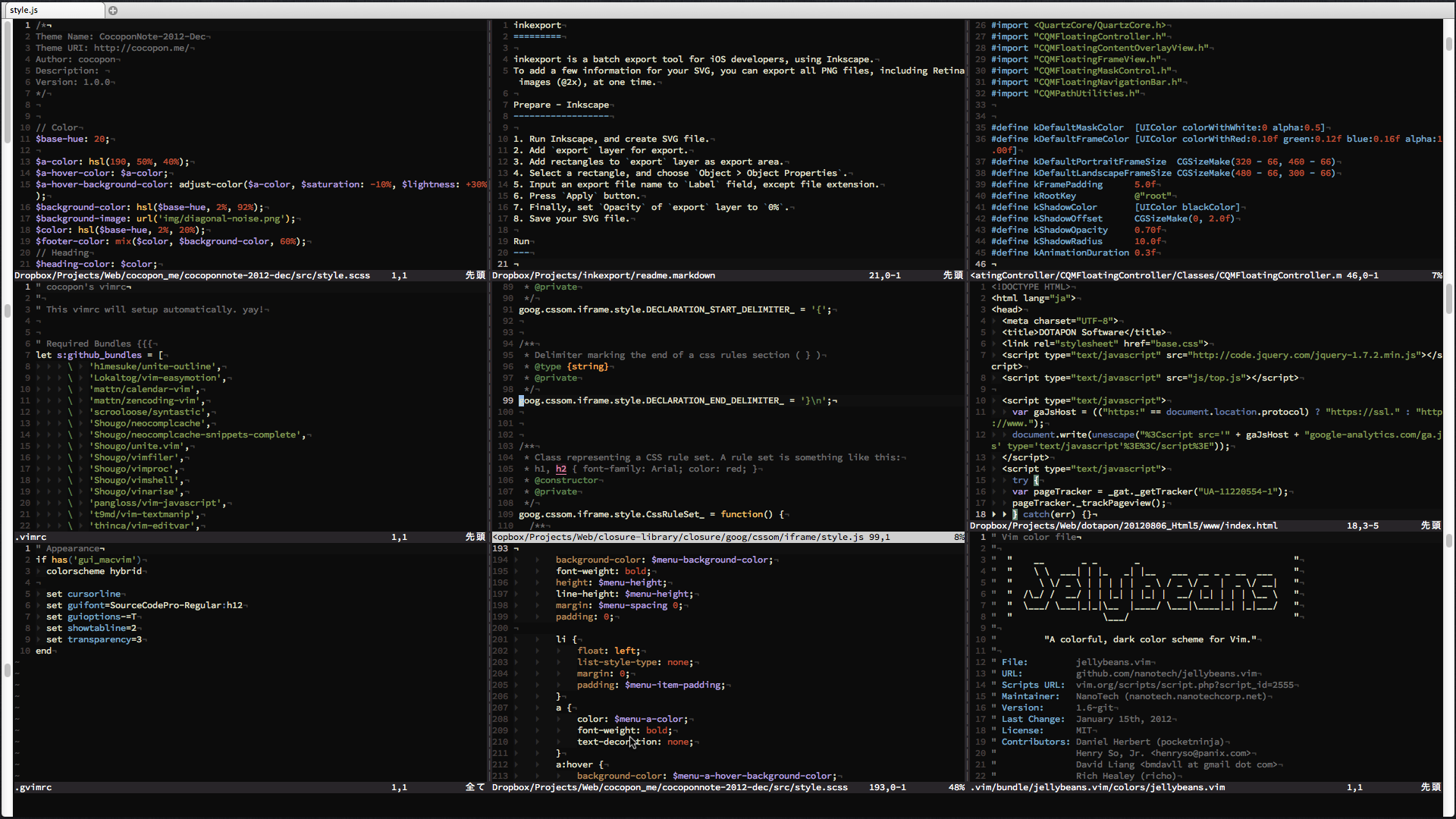Click the 'a:hover {' line
Image resolution: width=1456 pixels, height=819 pixels.
click(579, 764)
